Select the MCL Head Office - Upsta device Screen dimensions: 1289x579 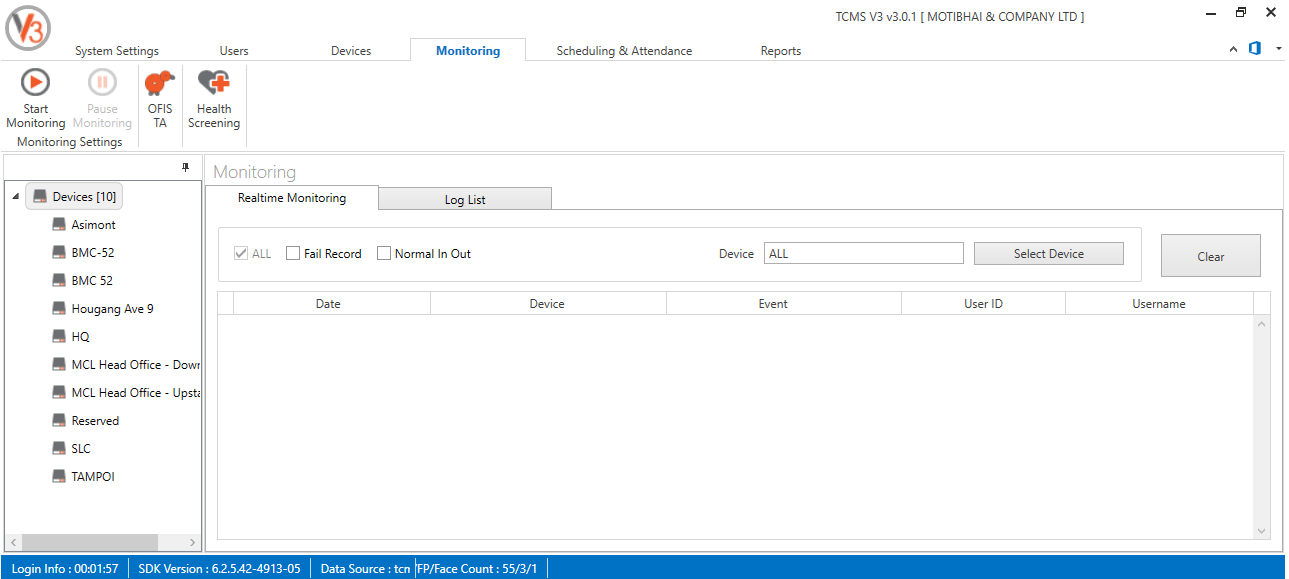[x=136, y=393]
